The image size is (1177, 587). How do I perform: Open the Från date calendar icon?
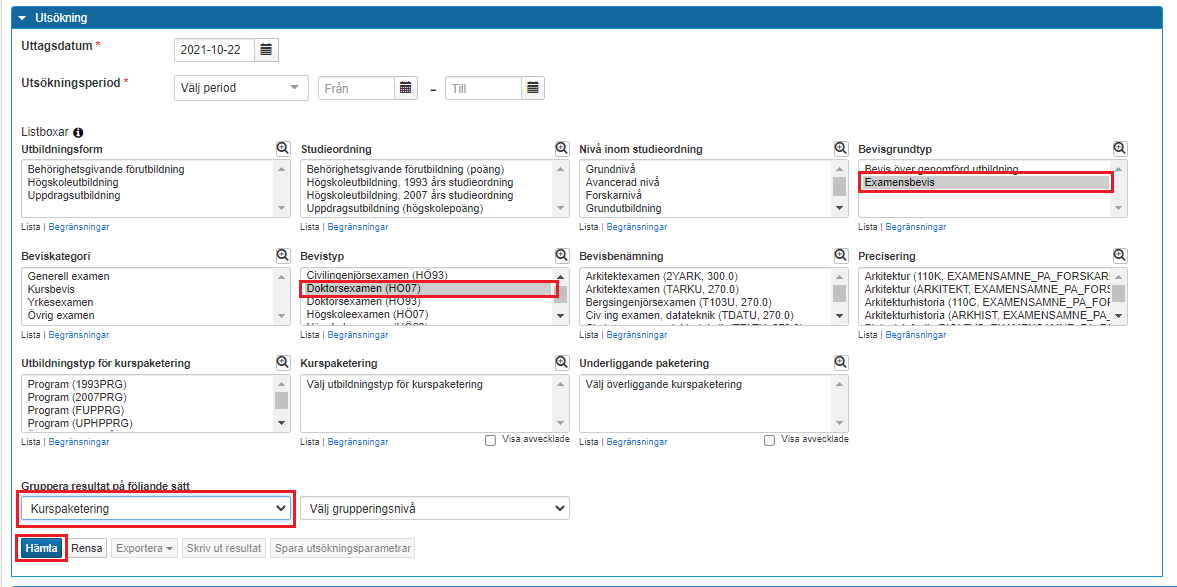pos(406,88)
